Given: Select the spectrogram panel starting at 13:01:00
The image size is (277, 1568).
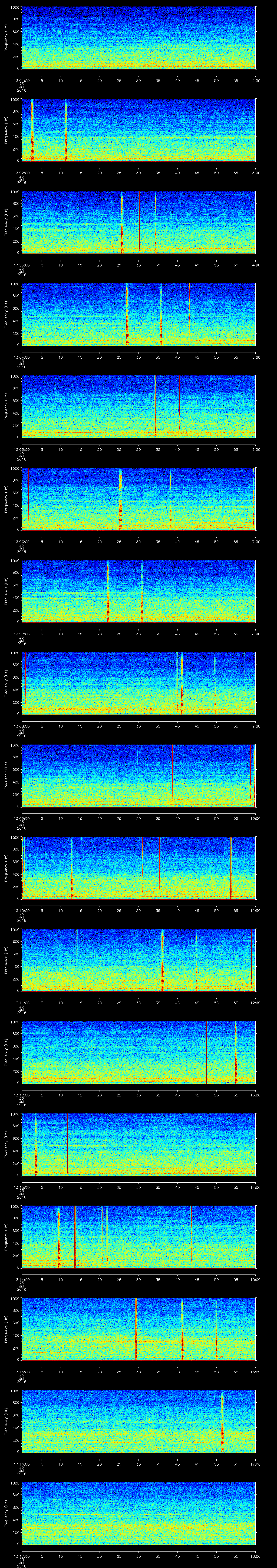Looking at the screenshot, I should (x=138, y=38).
